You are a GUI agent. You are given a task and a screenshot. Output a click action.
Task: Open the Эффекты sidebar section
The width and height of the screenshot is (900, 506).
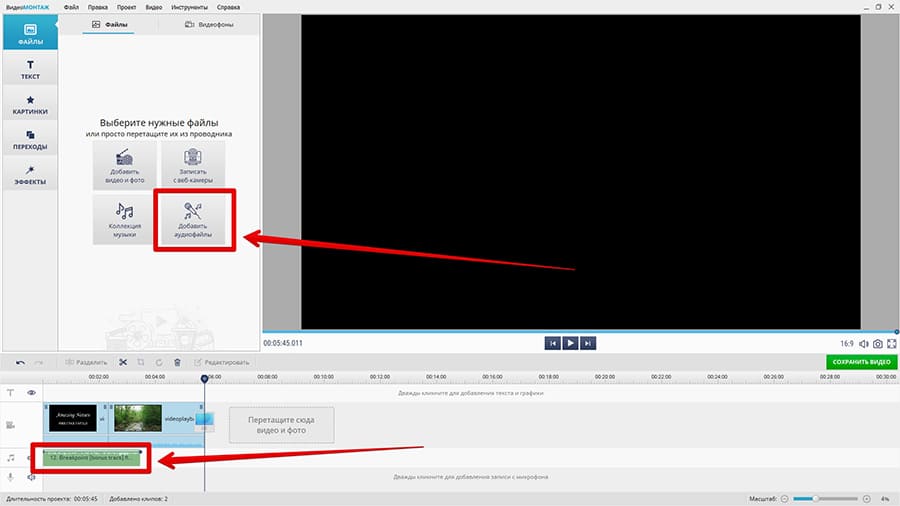(30, 174)
